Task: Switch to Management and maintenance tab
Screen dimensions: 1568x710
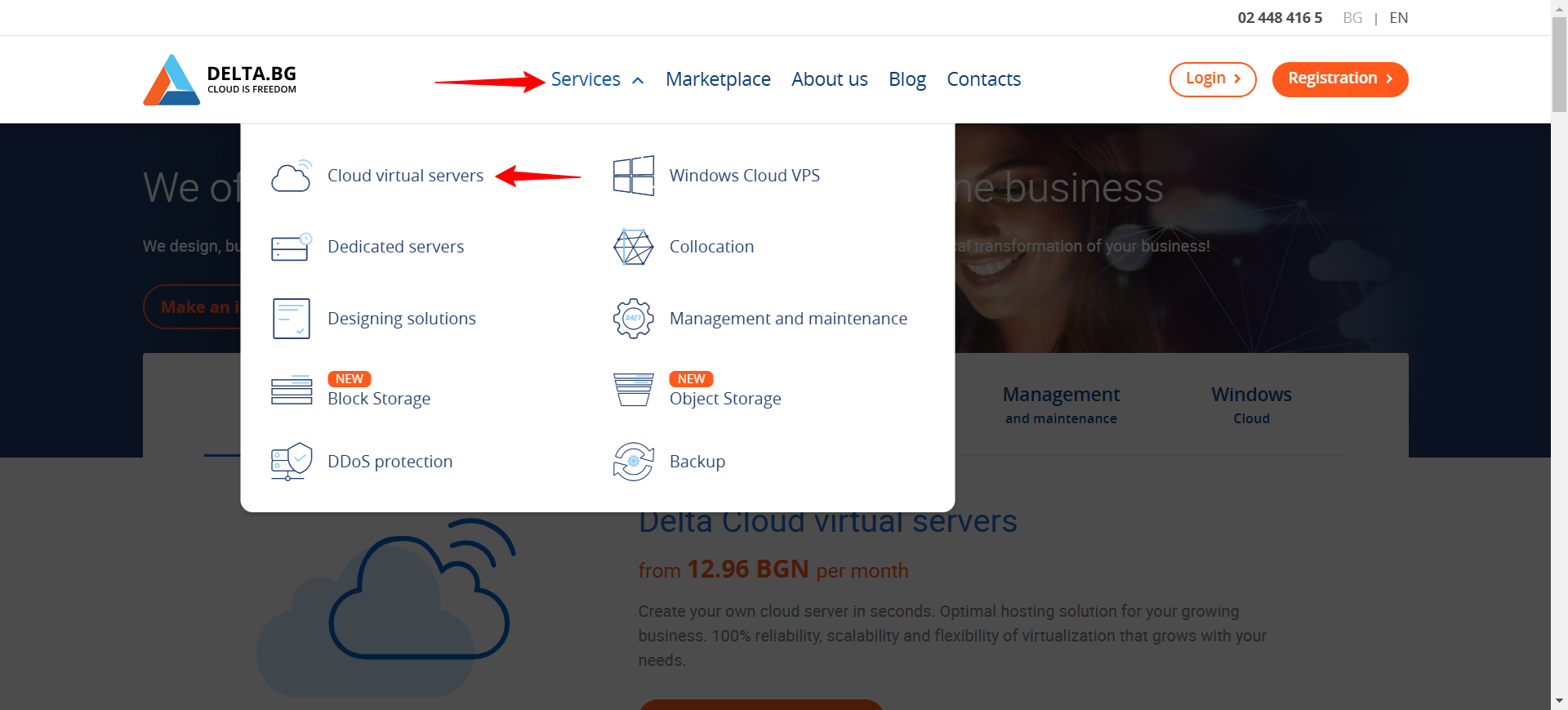Action: 1061,405
